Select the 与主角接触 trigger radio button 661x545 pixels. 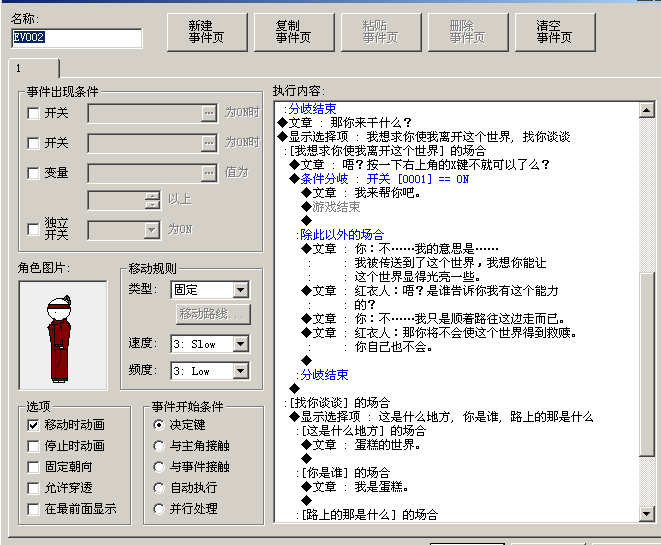(159, 446)
